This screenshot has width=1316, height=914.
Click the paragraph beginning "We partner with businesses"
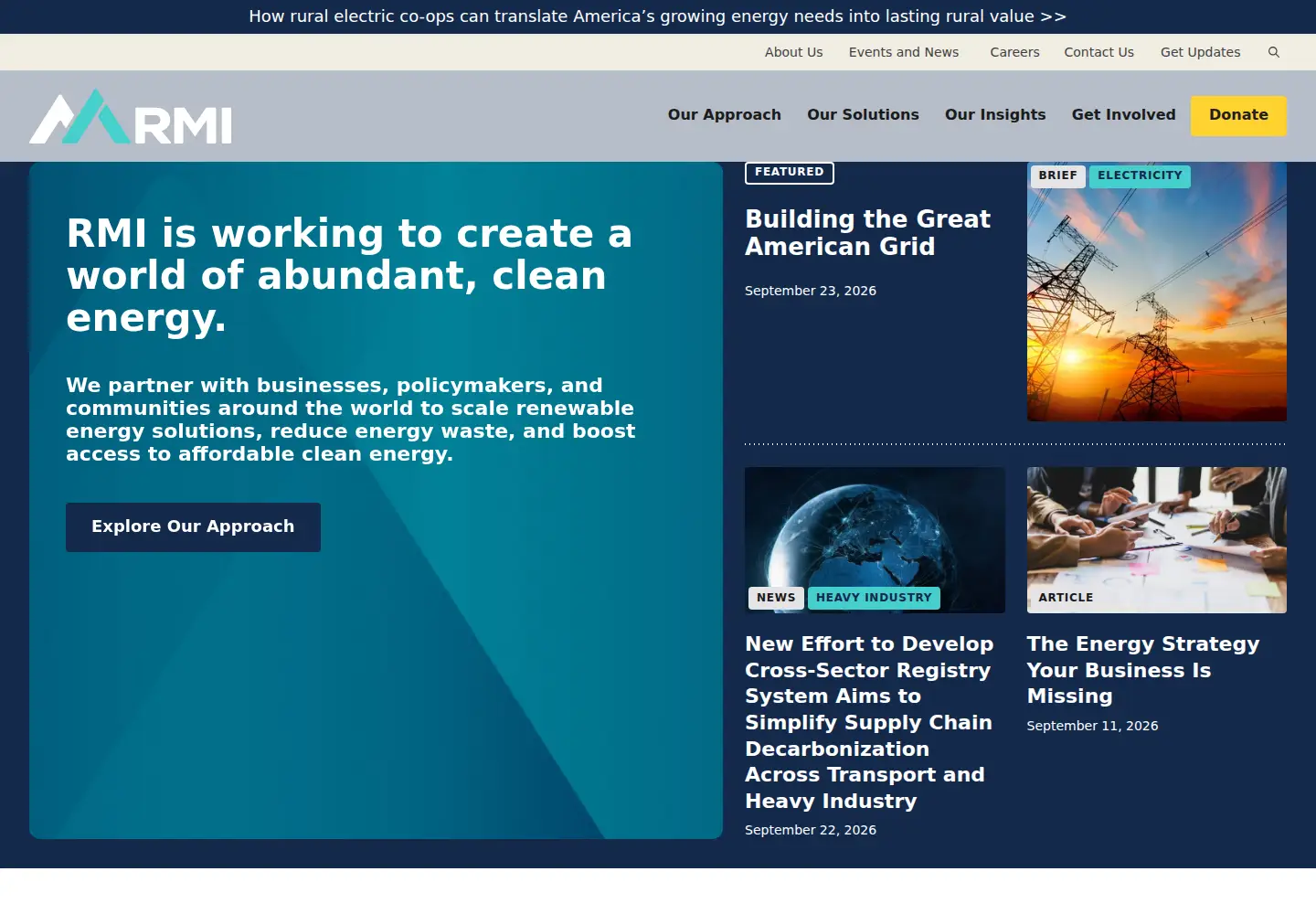[x=351, y=420]
